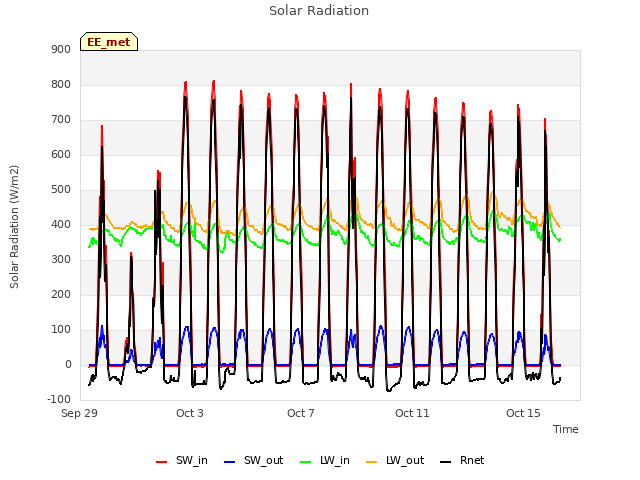Screen dimensions: 640x480
Task: Toggle the SW_in legend entry
Action: pyautogui.click(x=182, y=460)
